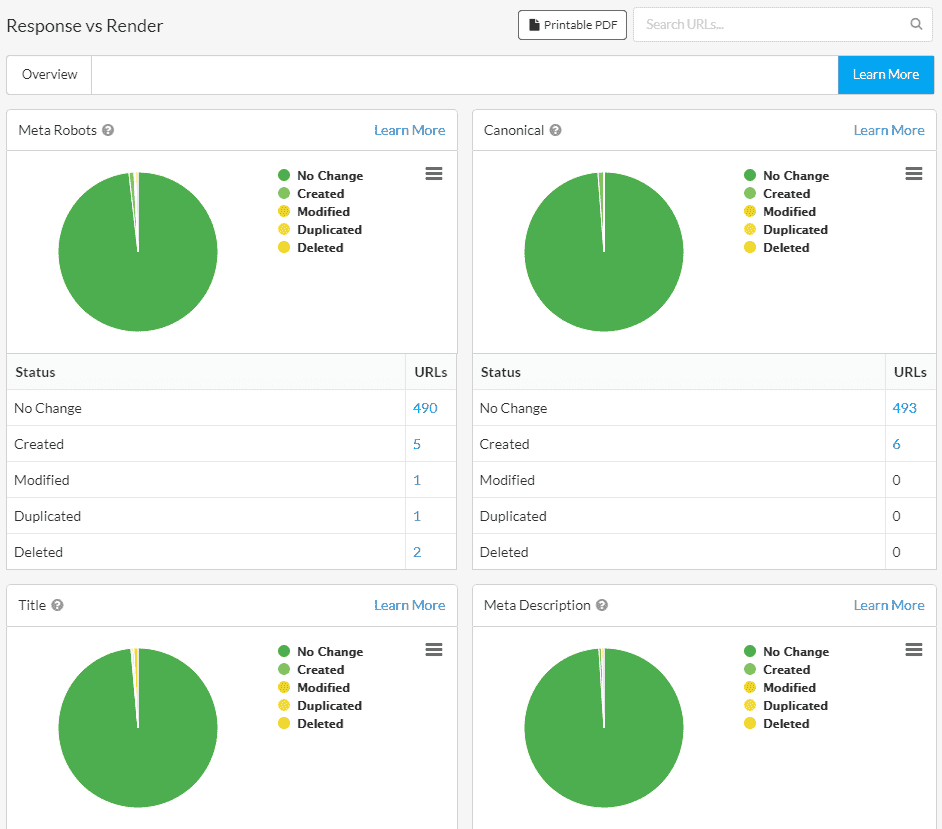Image resolution: width=942 pixels, height=829 pixels.
Task: Toggle Modified legend in Canonical chart
Action: tap(780, 211)
